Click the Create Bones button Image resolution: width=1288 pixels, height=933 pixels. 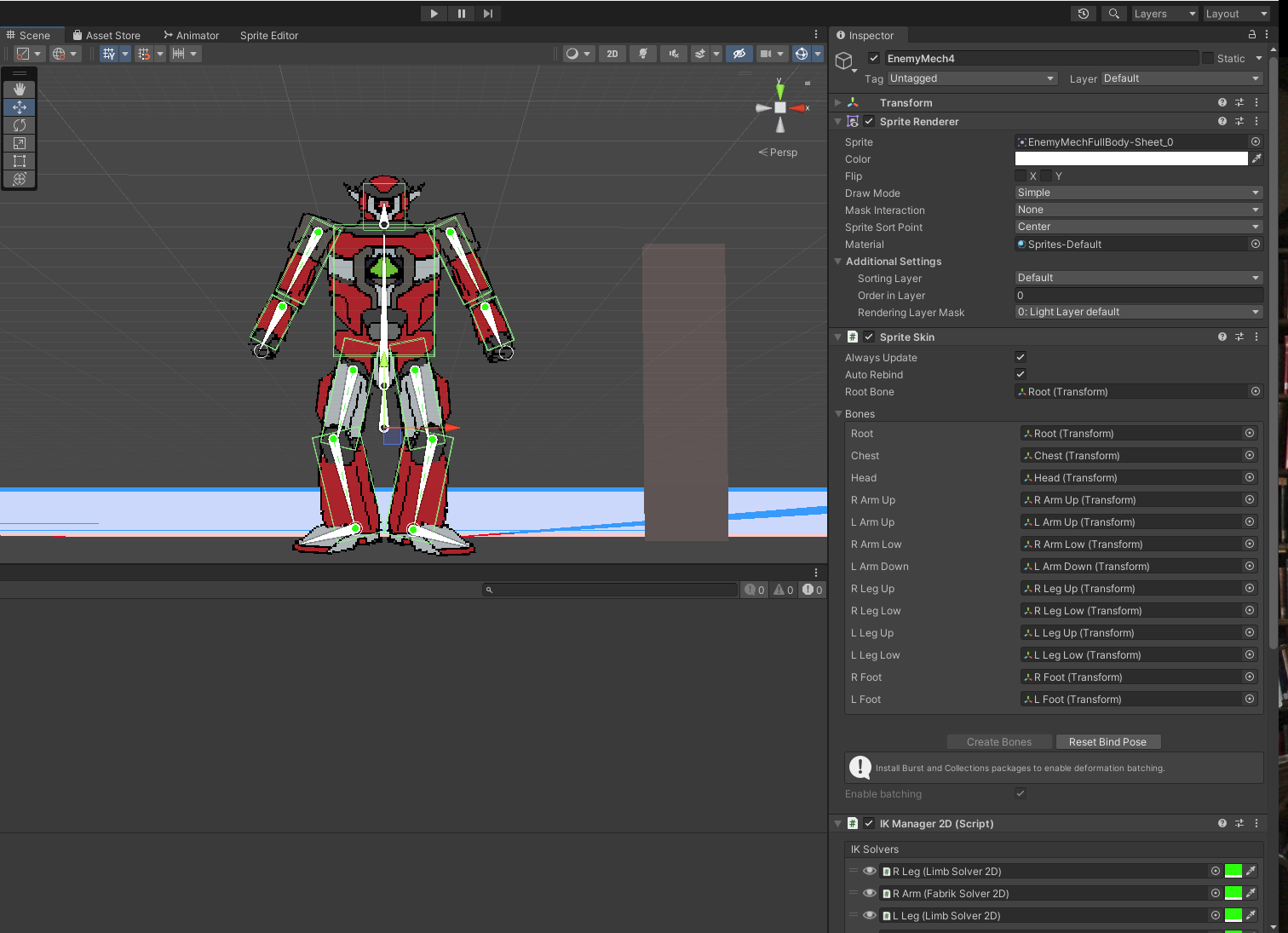[x=999, y=741]
